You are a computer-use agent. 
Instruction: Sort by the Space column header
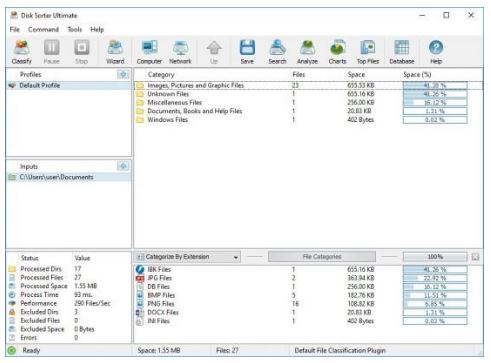point(356,75)
